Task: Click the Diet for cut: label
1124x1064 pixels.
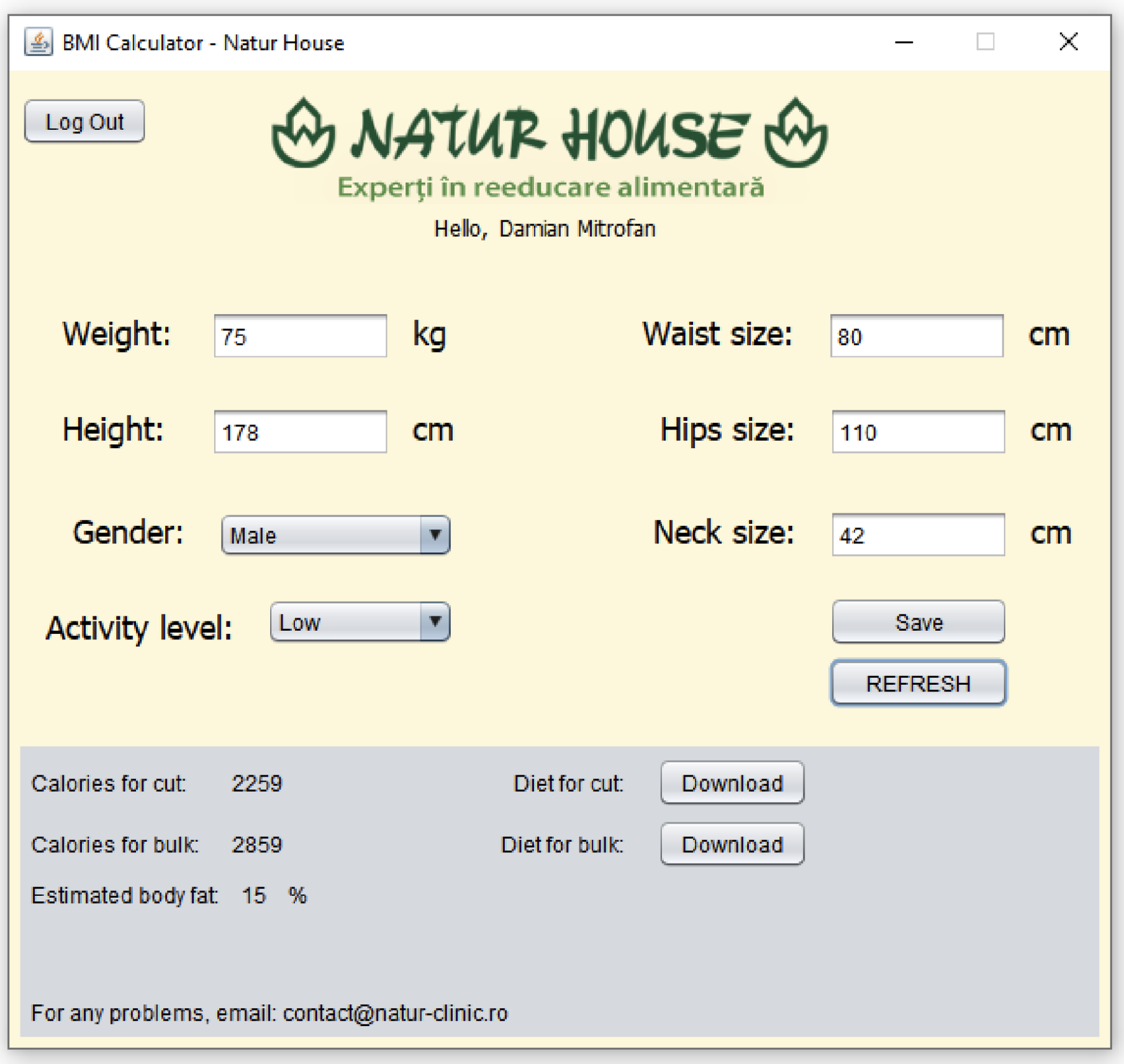Action: click(568, 783)
